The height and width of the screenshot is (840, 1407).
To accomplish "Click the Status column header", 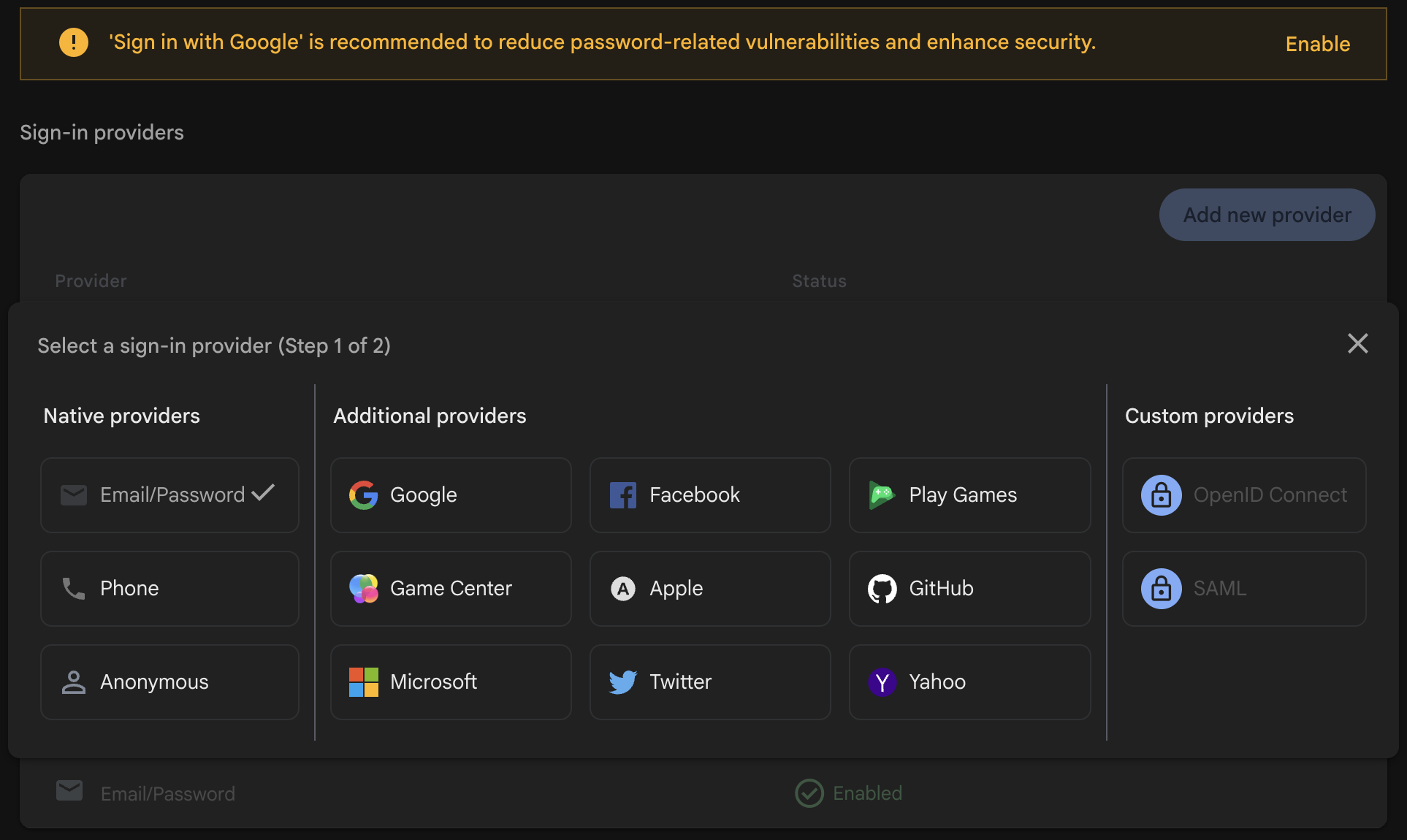I will click(x=819, y=281).
